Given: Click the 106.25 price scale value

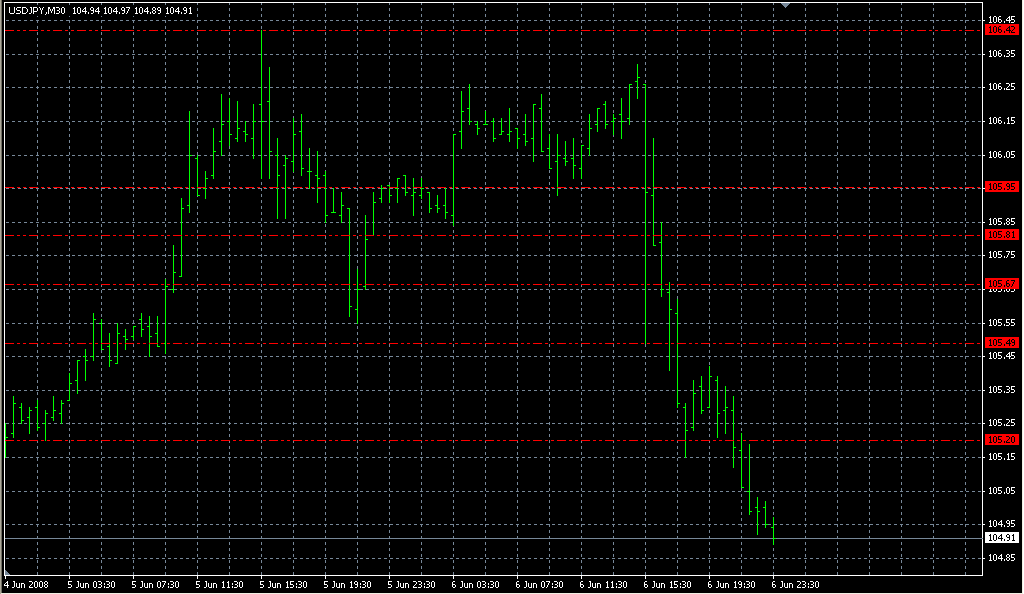Looking at the screenshot, I should click(x=1002, y=87).
